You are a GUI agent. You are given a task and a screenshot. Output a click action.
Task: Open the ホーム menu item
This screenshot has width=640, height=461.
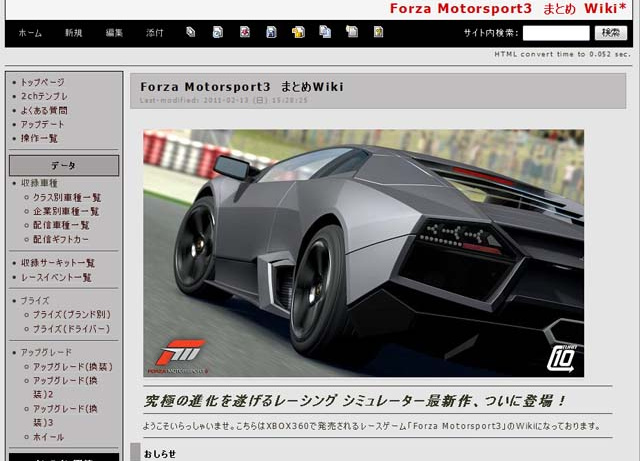[x=30, y=33]
